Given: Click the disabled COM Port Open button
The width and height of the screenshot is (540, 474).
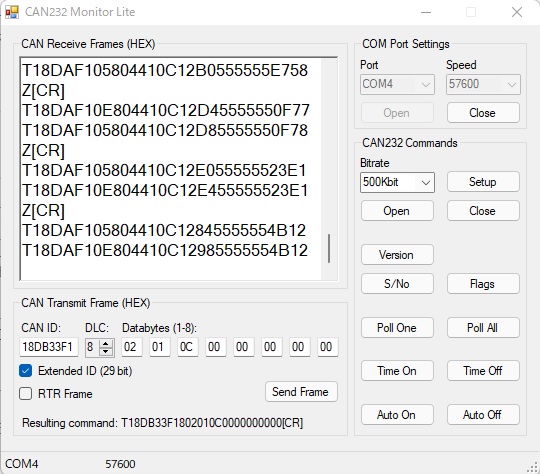Looking at the screenshot, I should [x=397, y=113].
